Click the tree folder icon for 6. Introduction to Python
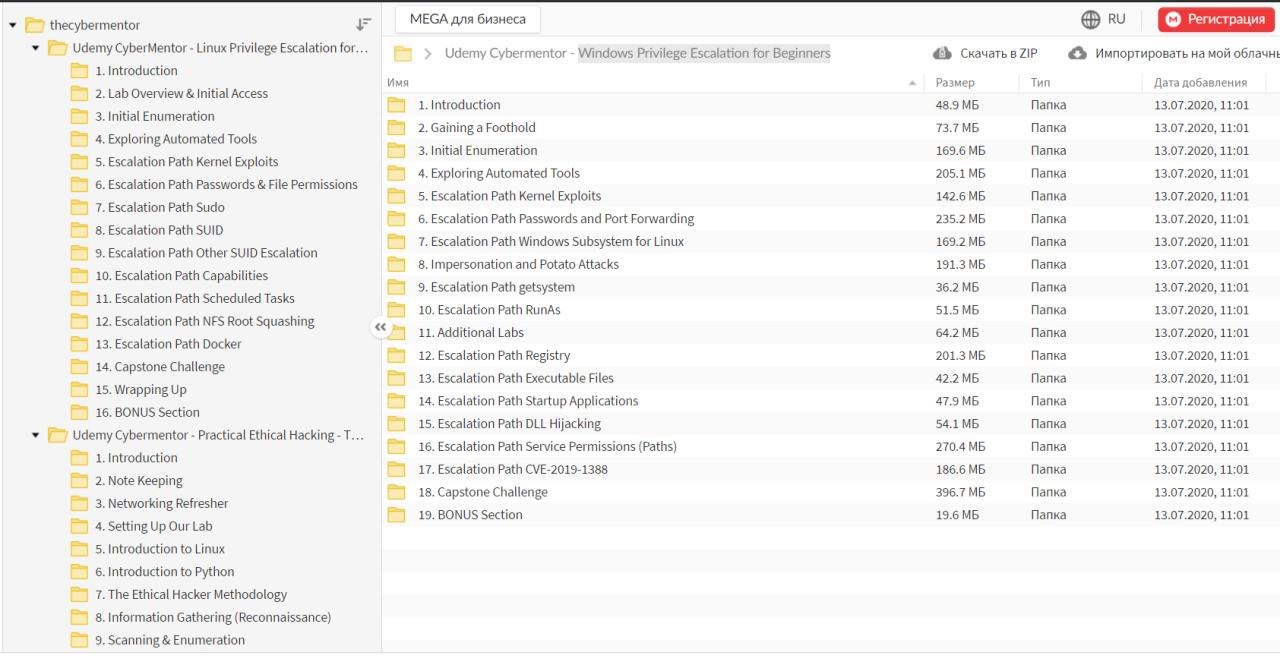The width and height of the screenshot is (1280, 668). click(x=80, y=572)
